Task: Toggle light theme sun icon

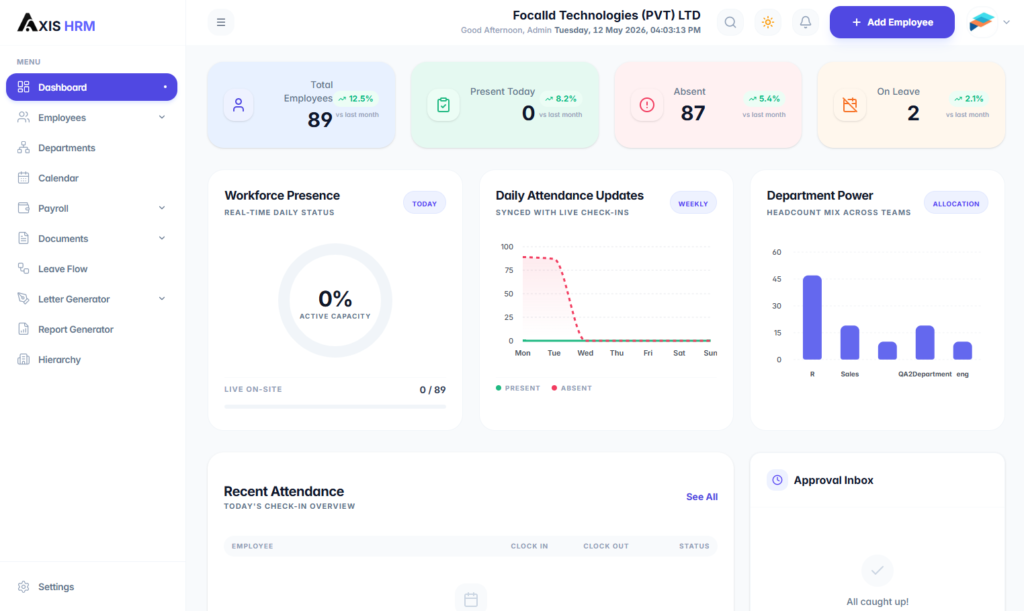Action: pos(768,22)
